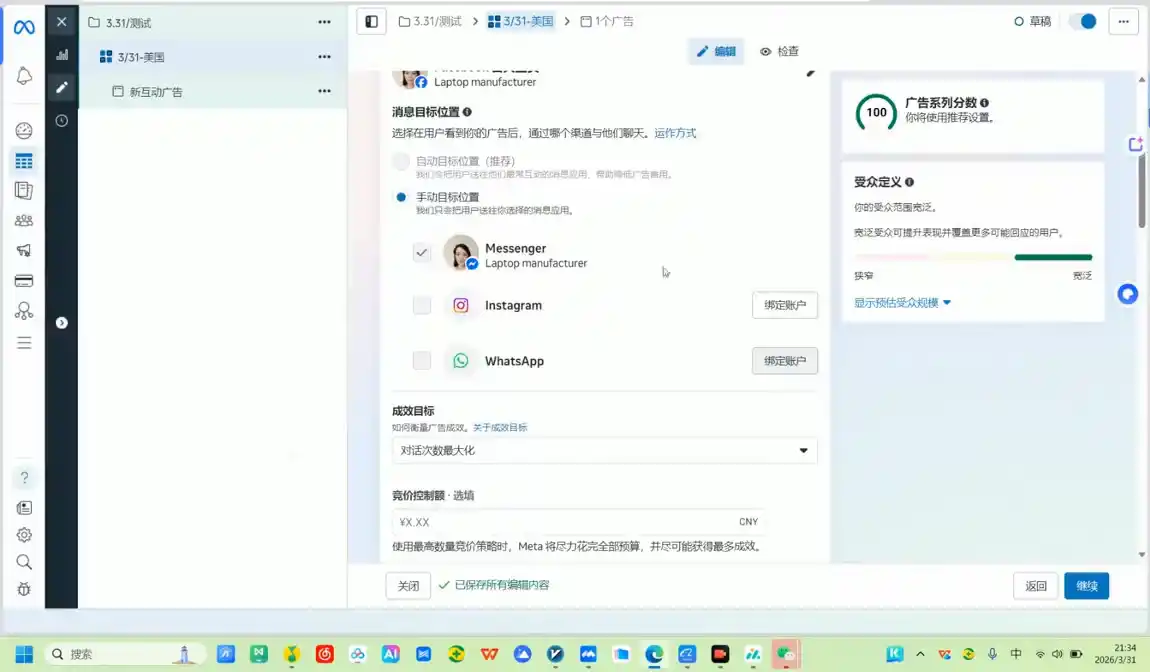This screenshot has width=1150, height=672.
Task: Open the clock history icon
Action: (x=62, y=121)
